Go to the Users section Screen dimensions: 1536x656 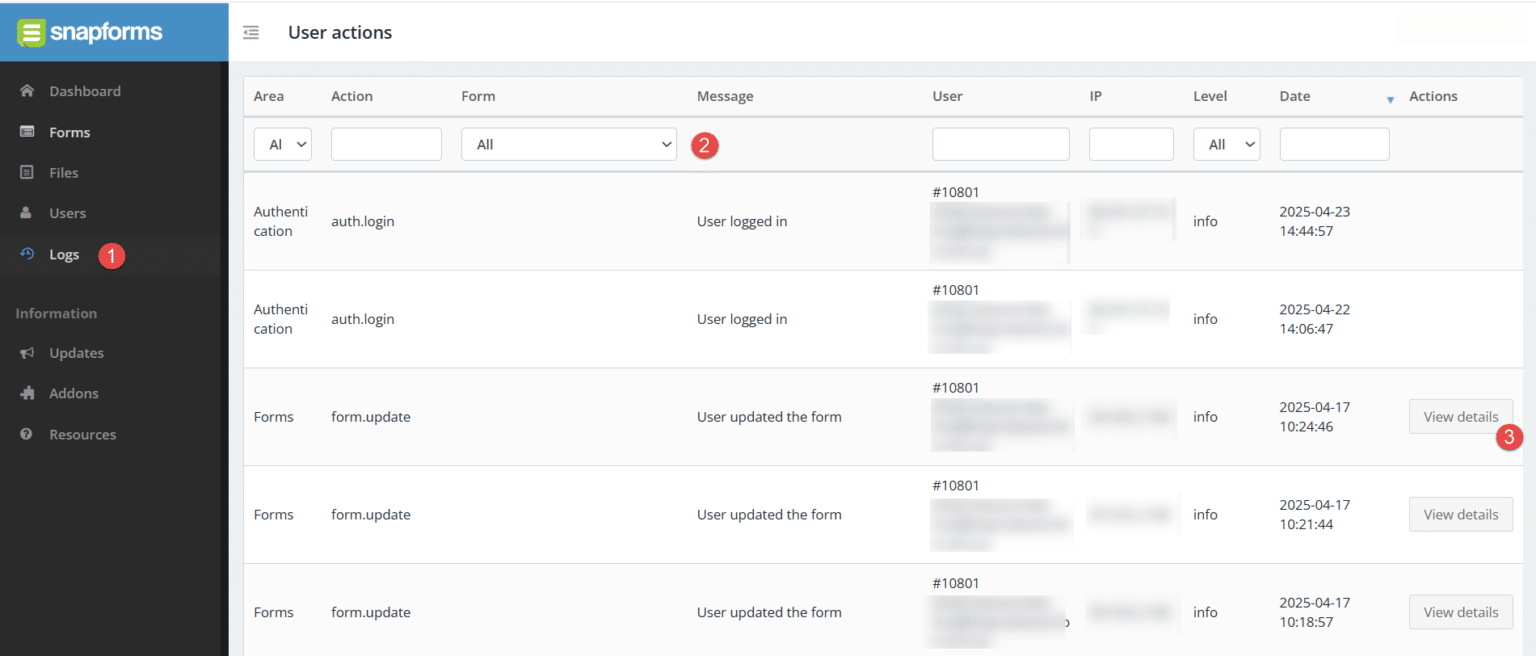pos(67,212)
